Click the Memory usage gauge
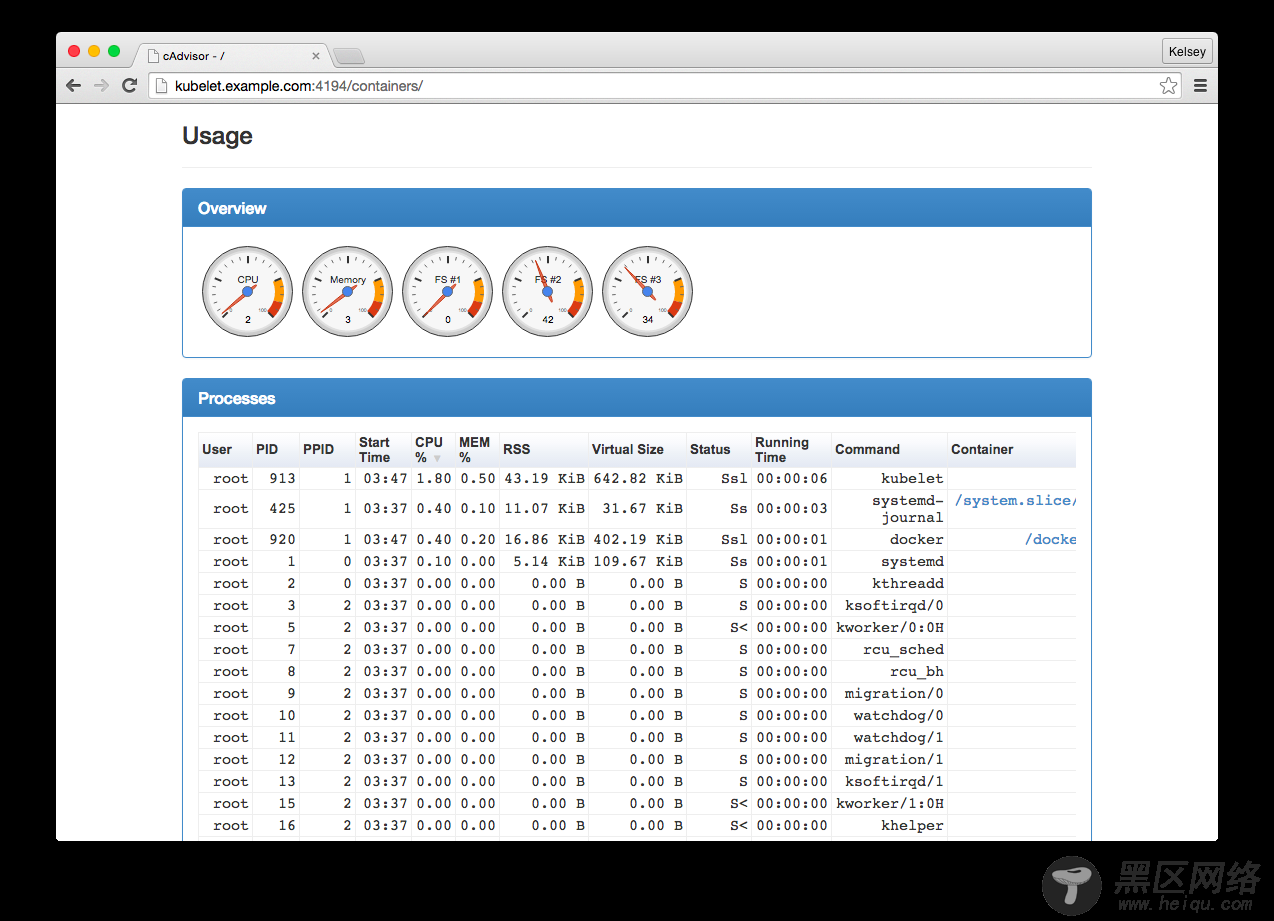This screenshot has width=1274, height=921. coord(347,291)
